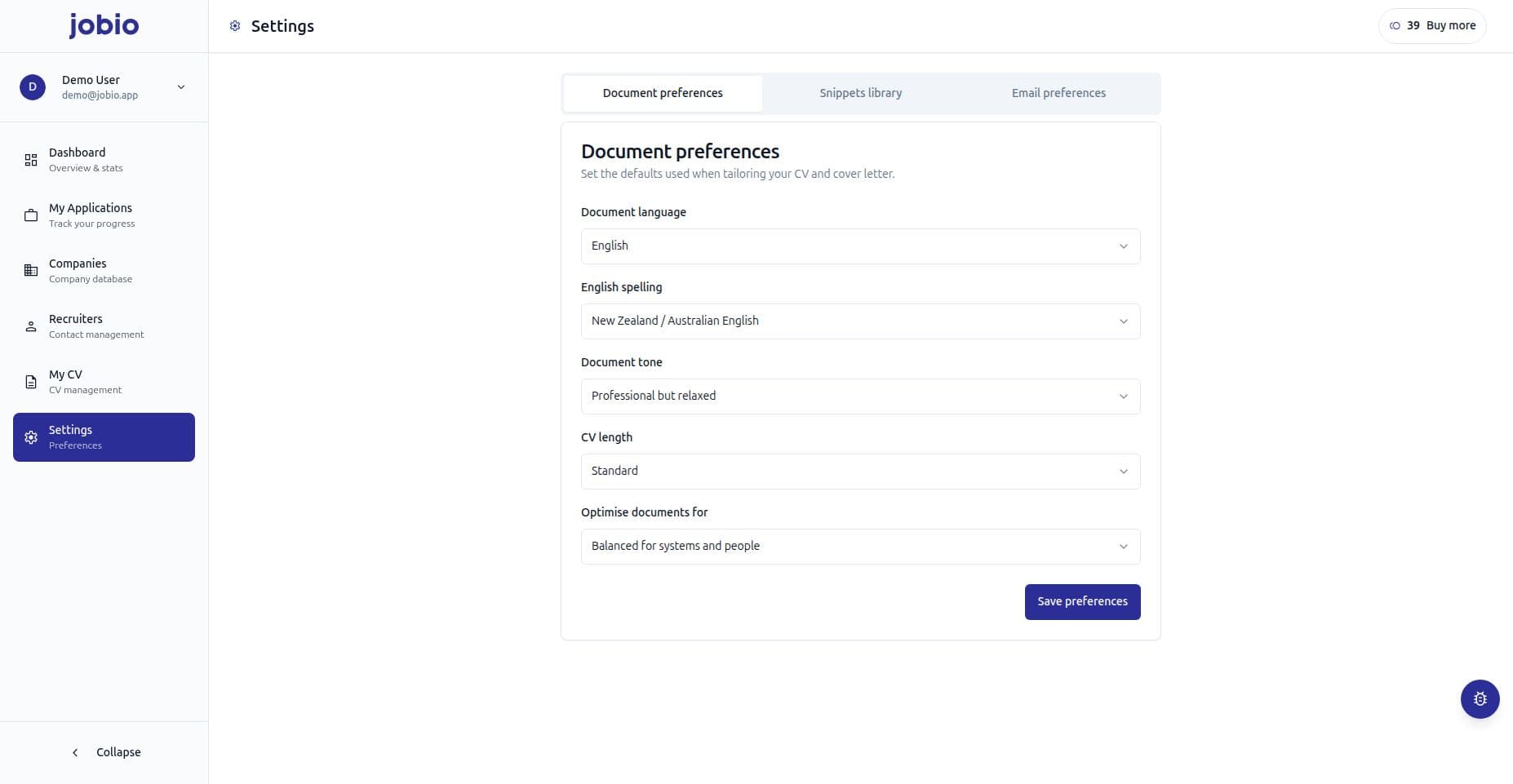The width and height of the screenshot is (1513, 784).
Task: Open the CV length dropdown
Action: tap(860, 472)
